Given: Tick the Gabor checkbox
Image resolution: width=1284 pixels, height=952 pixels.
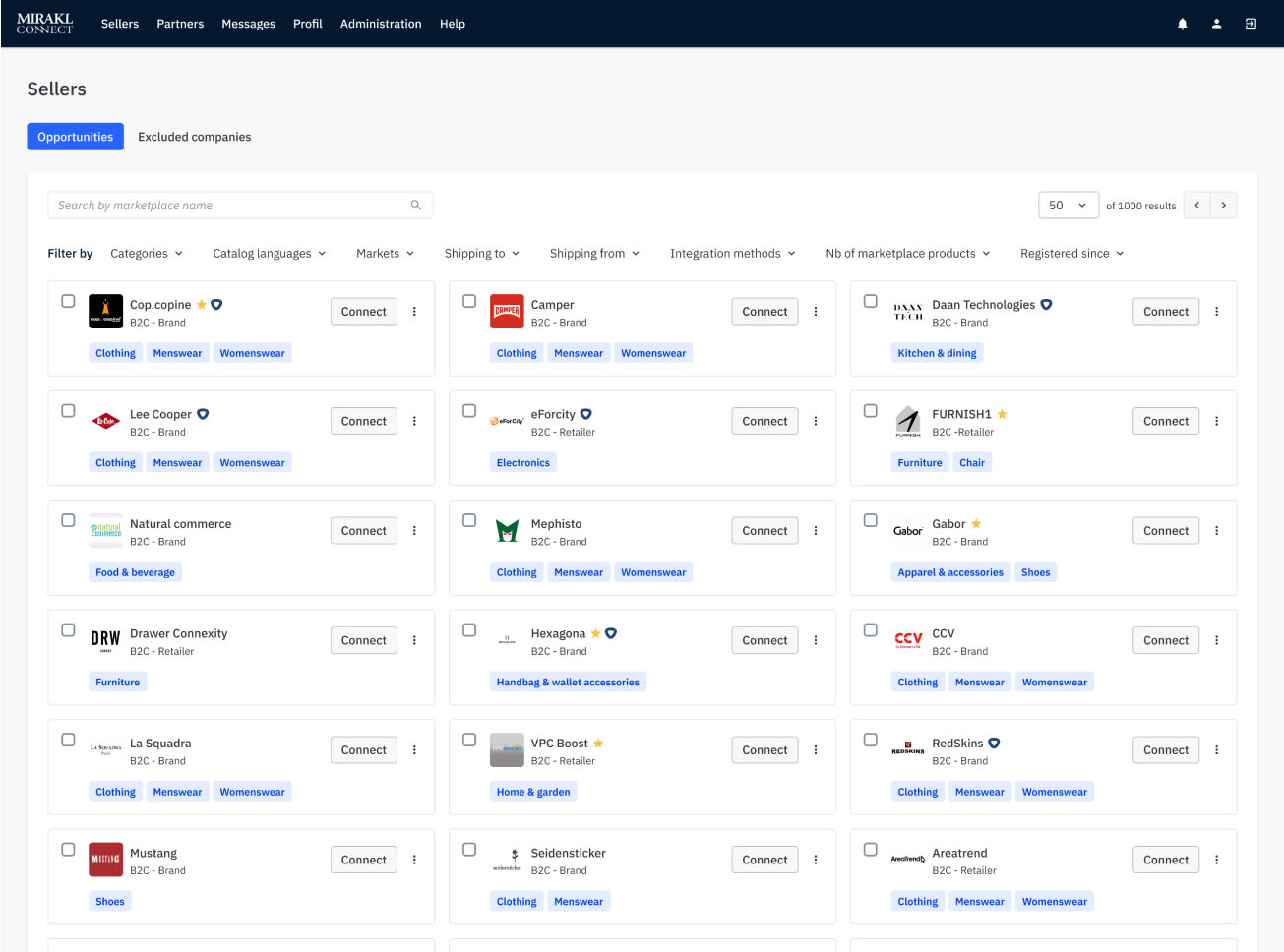Looking at the screenshot, I should coord(871,520).
